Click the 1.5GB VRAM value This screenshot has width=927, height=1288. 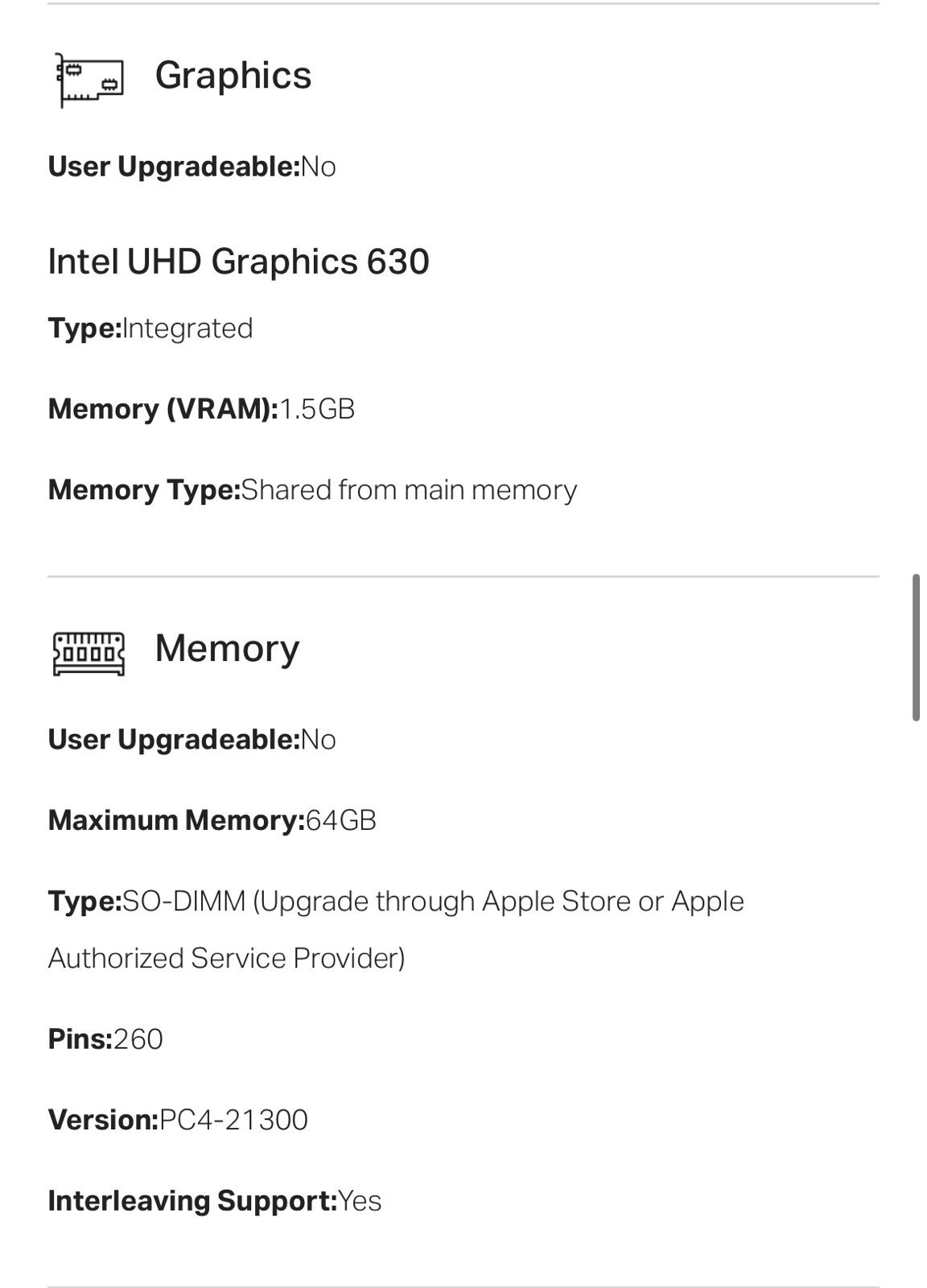pos(317,409)
